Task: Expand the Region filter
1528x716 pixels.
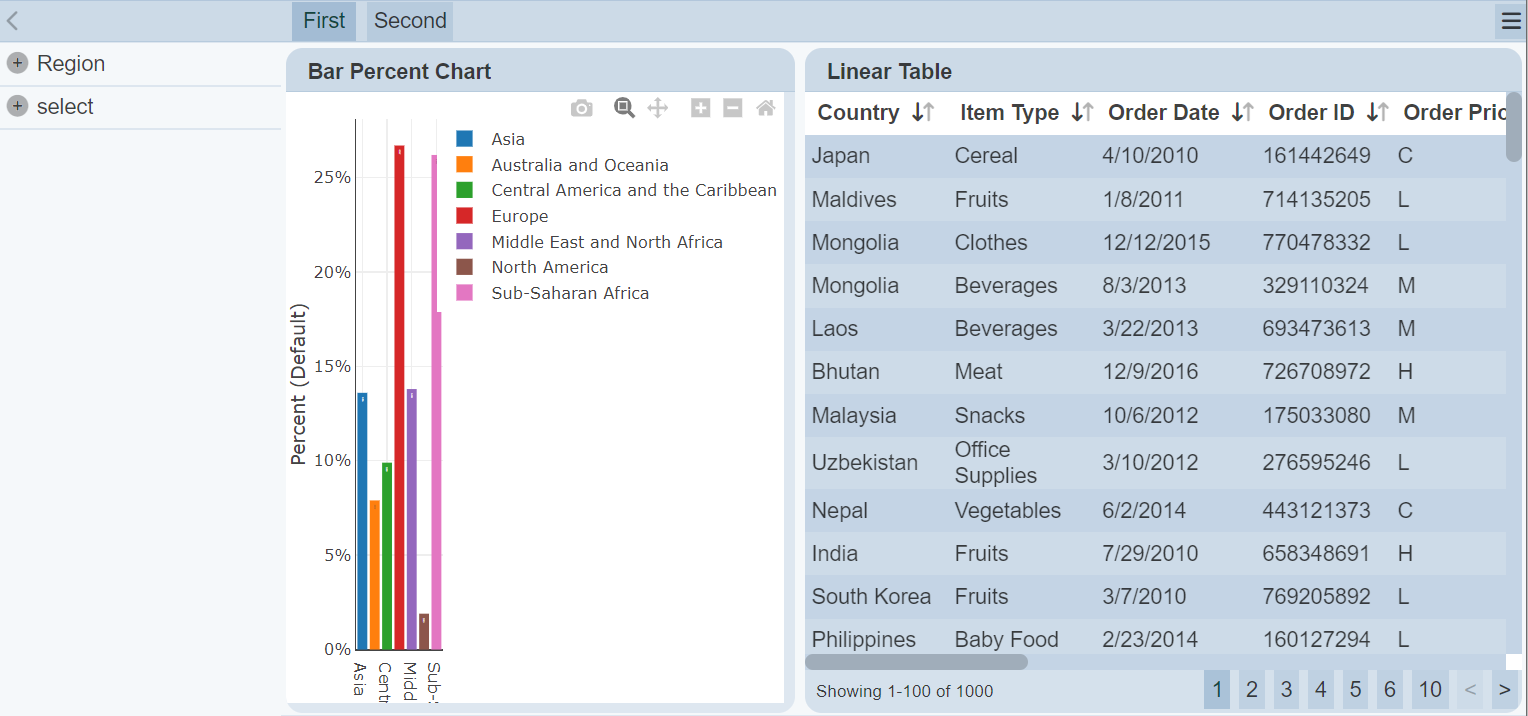Action: click(17, 64)
